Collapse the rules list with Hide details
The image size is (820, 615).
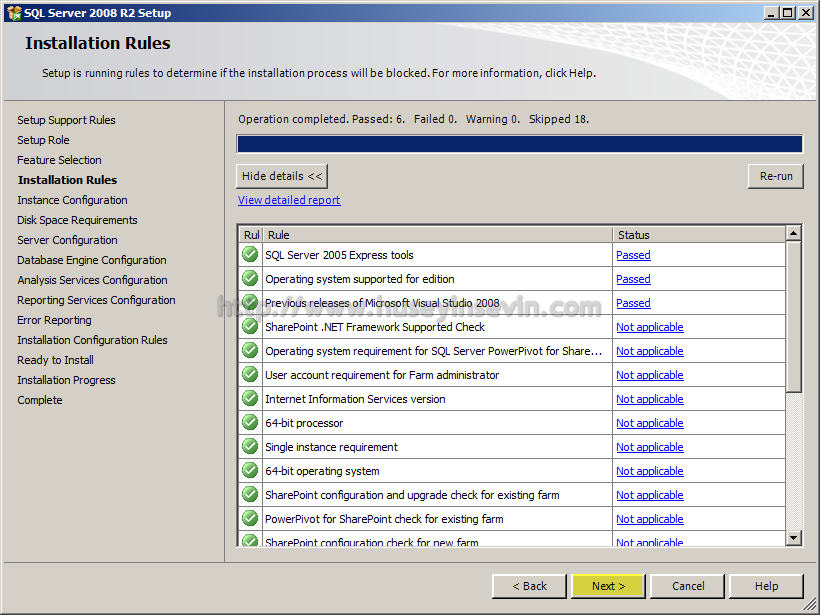coord(282,176)
